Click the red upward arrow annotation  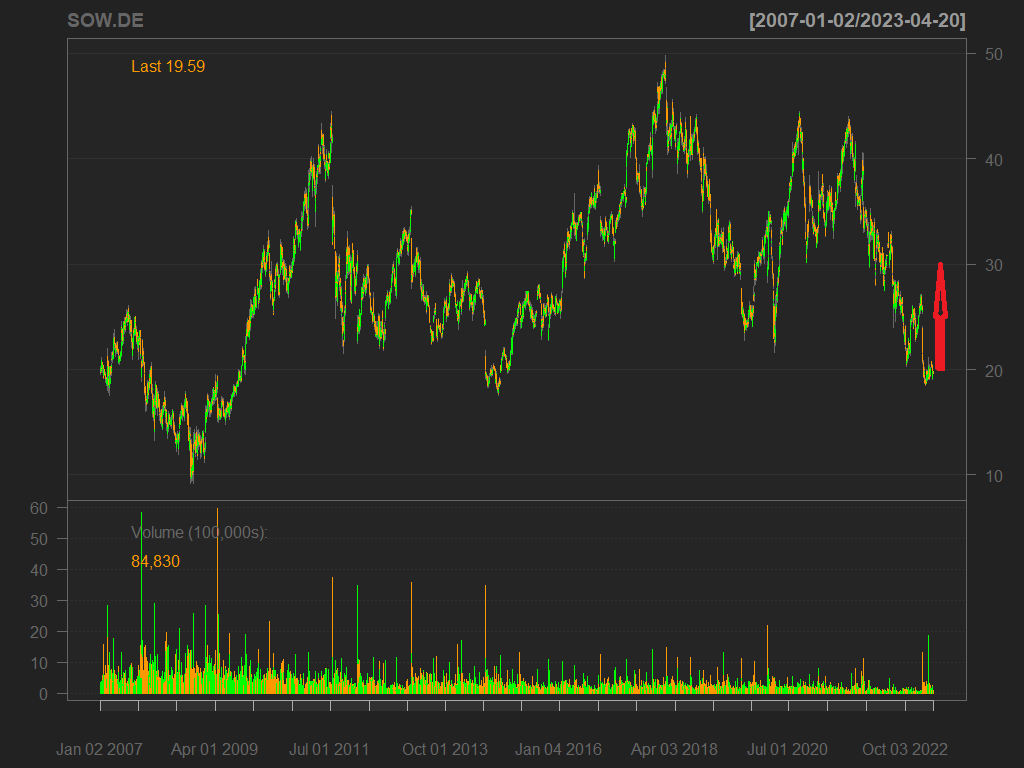point(940,316)
